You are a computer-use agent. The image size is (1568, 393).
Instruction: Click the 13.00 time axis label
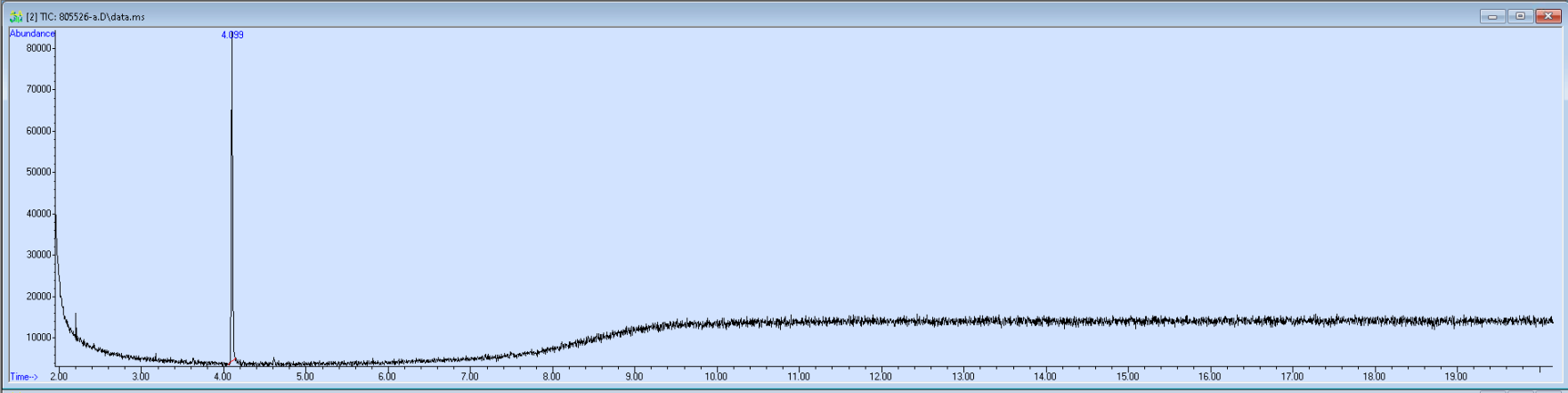(963, 377)
